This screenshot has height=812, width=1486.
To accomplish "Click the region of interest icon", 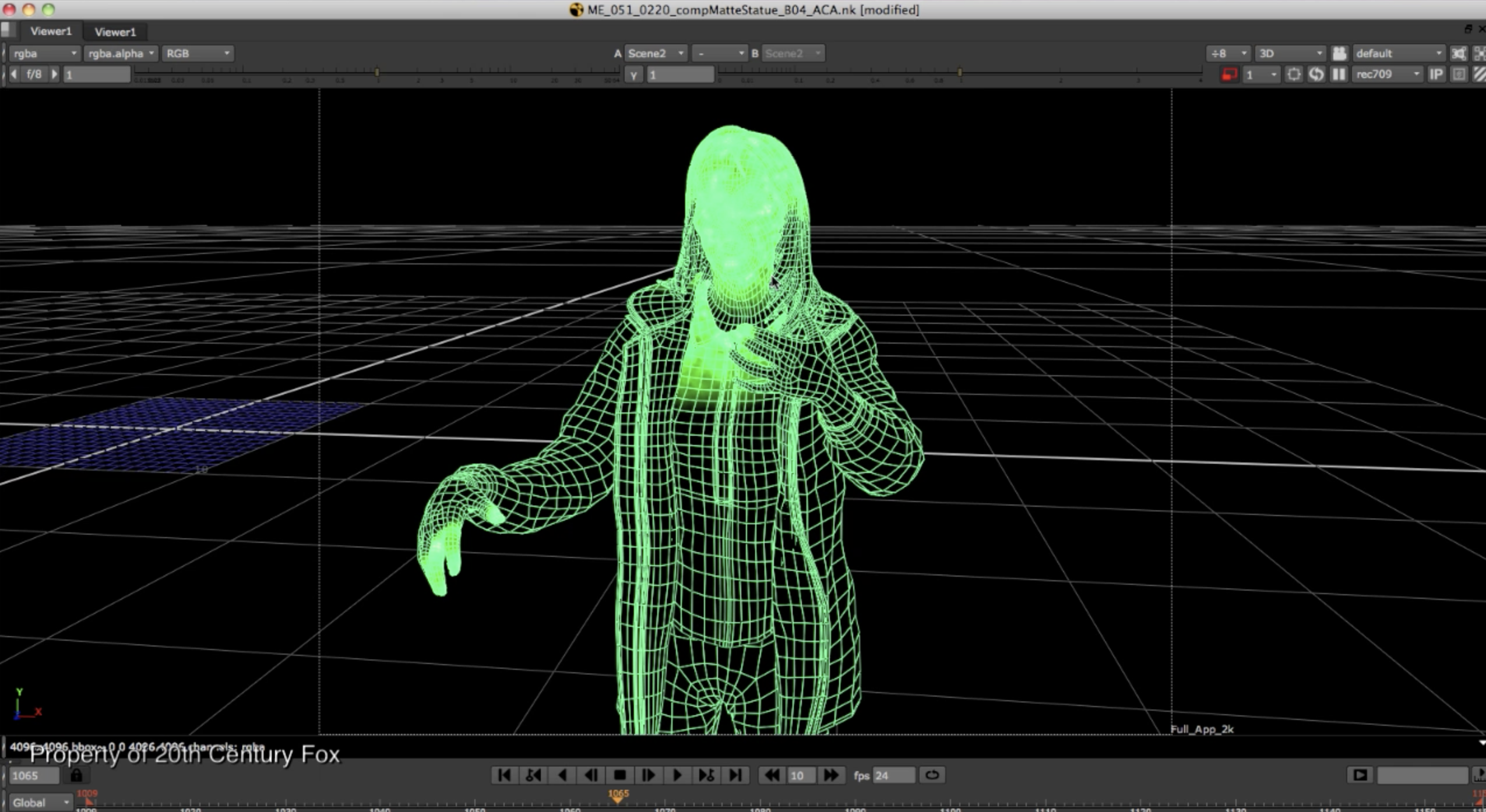I will coord(1294,75).
